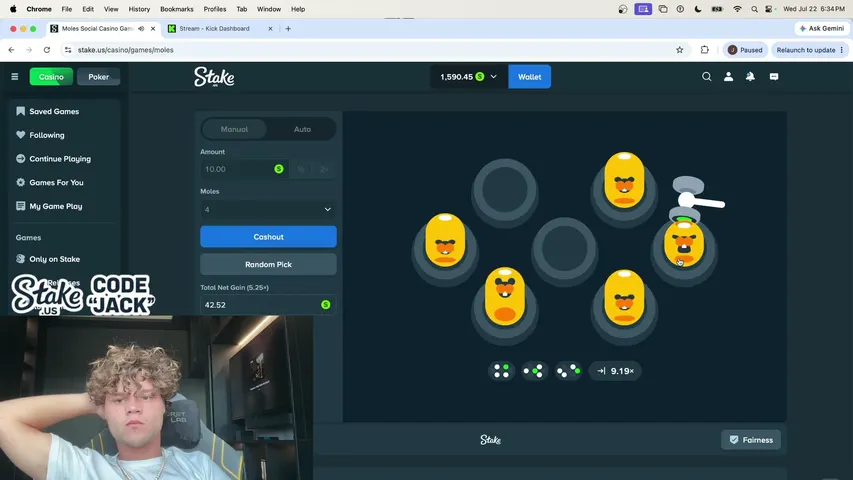Click the Following heart icon
The height and width of the screenshot is (480, 853).
pos(21,135)
